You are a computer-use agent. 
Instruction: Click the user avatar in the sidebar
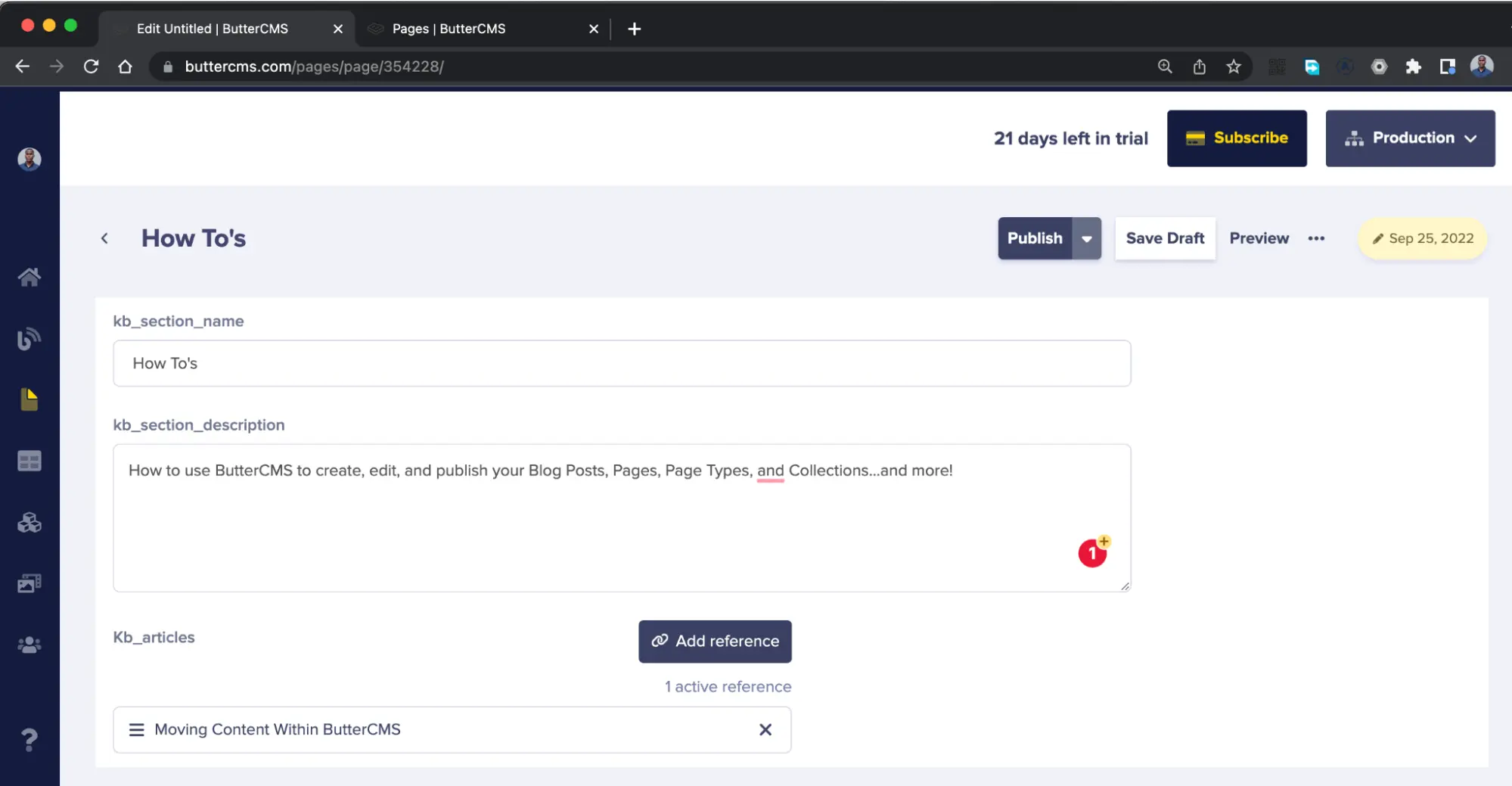tap(29, 159)
